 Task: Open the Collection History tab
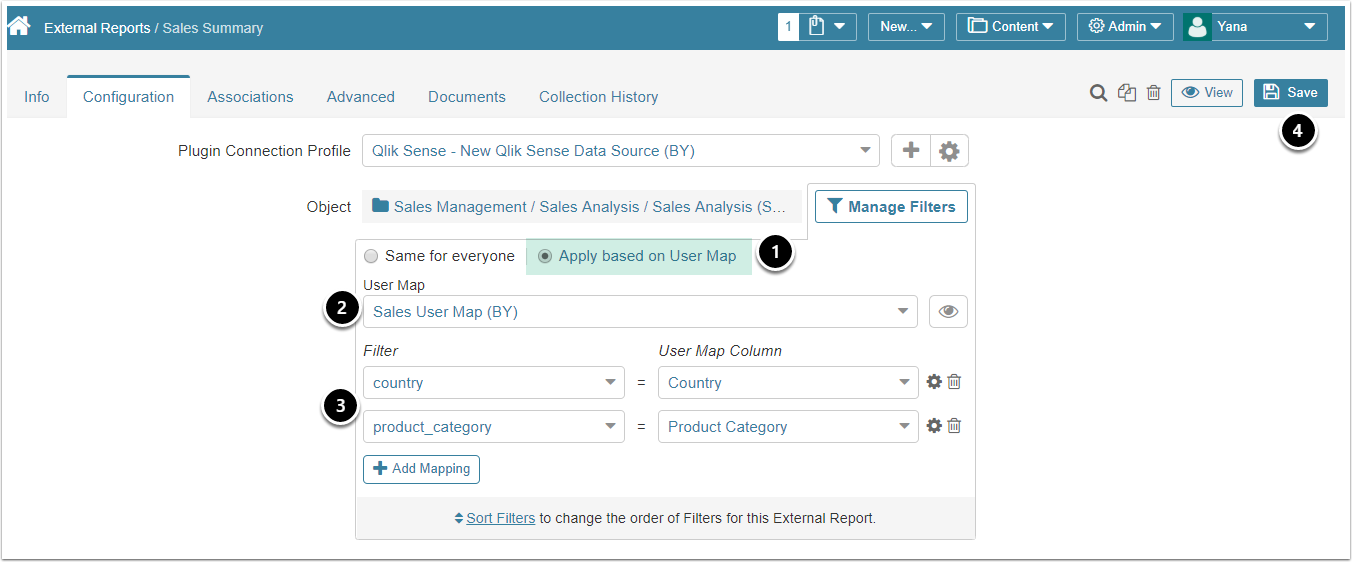[598, 97]
